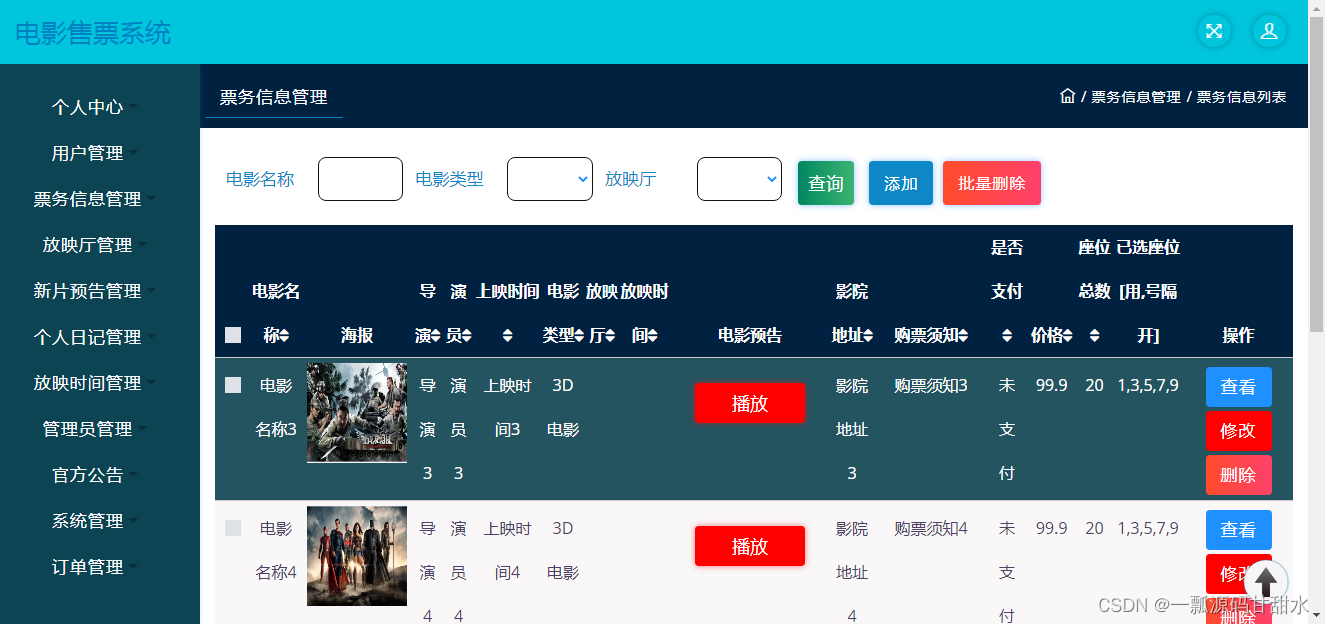Open 系统管理 in the sidebar
1325x624 pixels.
94,521
